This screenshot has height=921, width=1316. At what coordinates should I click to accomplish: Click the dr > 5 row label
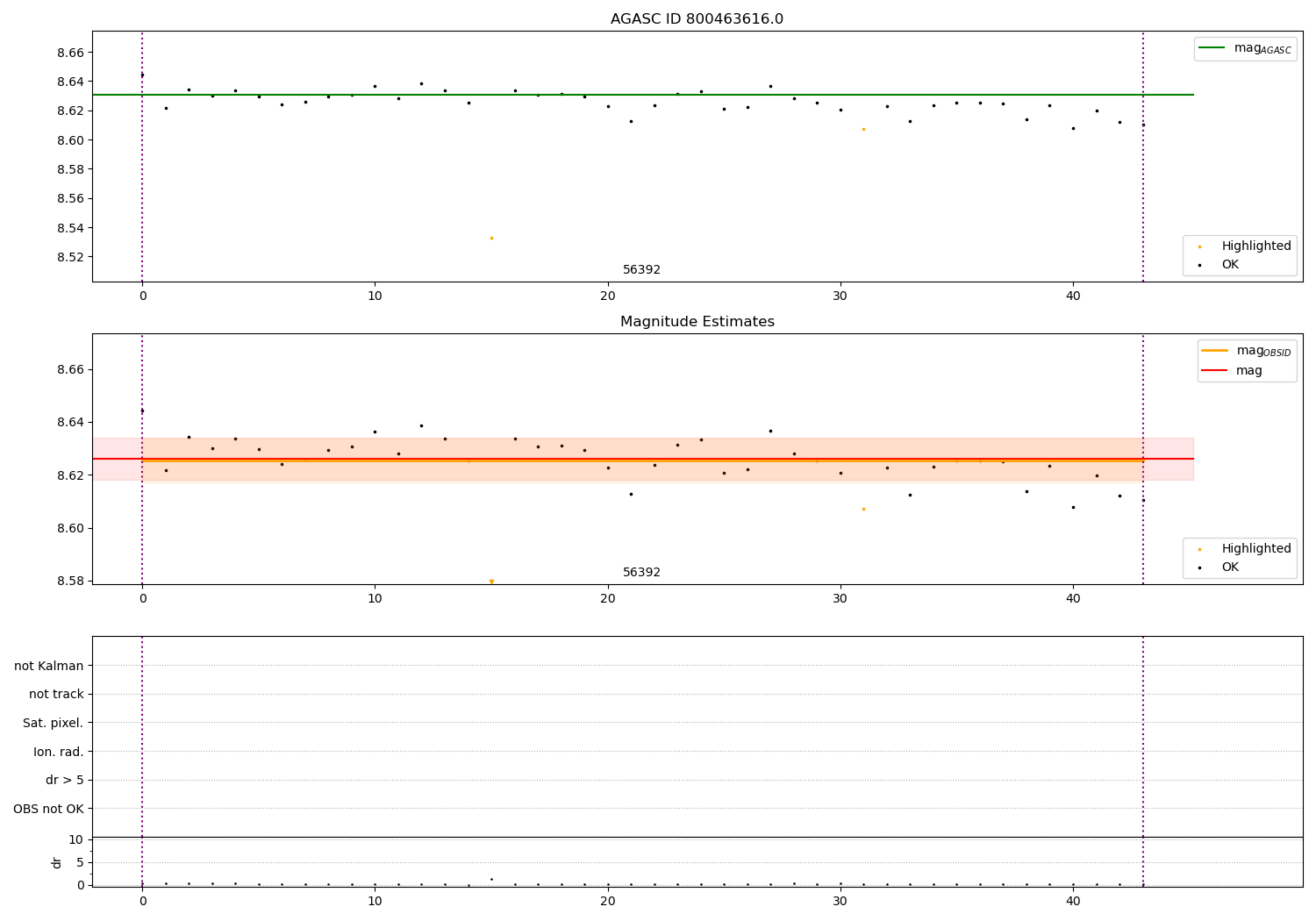tap(65, 780)
